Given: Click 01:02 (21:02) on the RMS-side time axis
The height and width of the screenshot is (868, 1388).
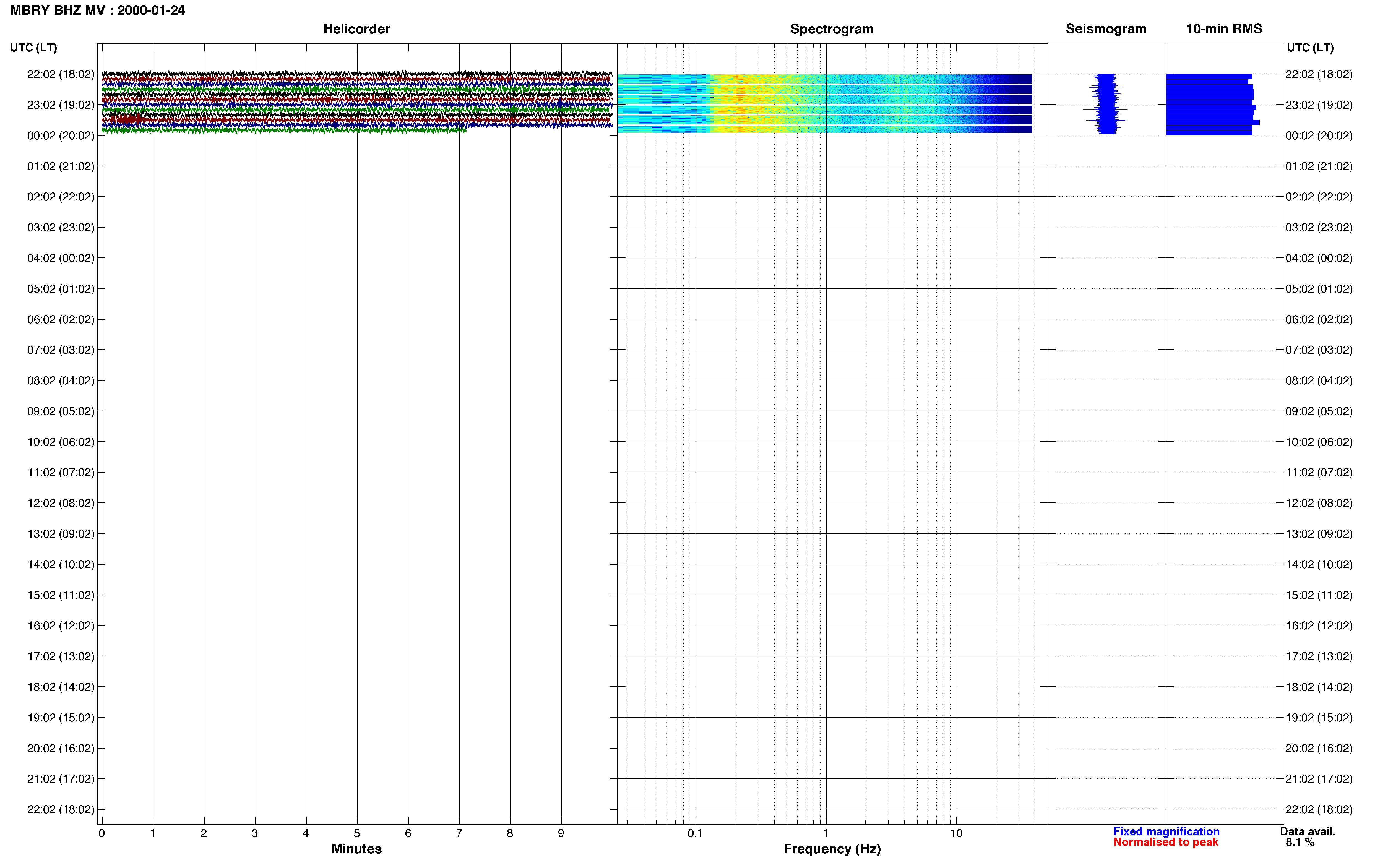Looking at the screenshot, I should pos(1319,166).
